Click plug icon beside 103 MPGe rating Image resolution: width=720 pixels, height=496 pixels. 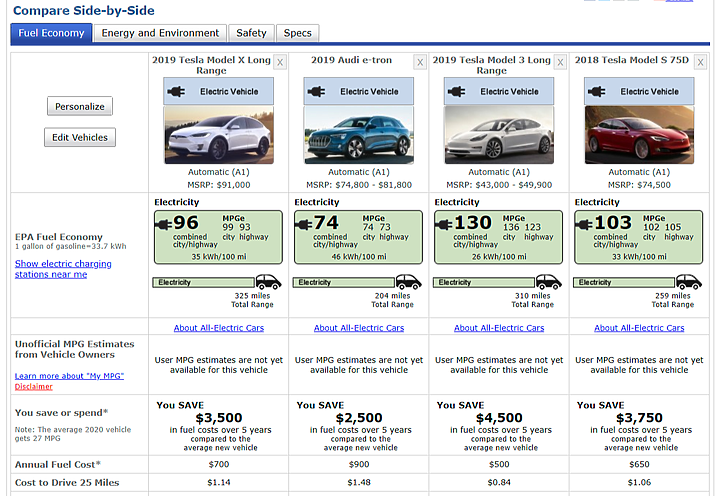click(x=584, y=225)
